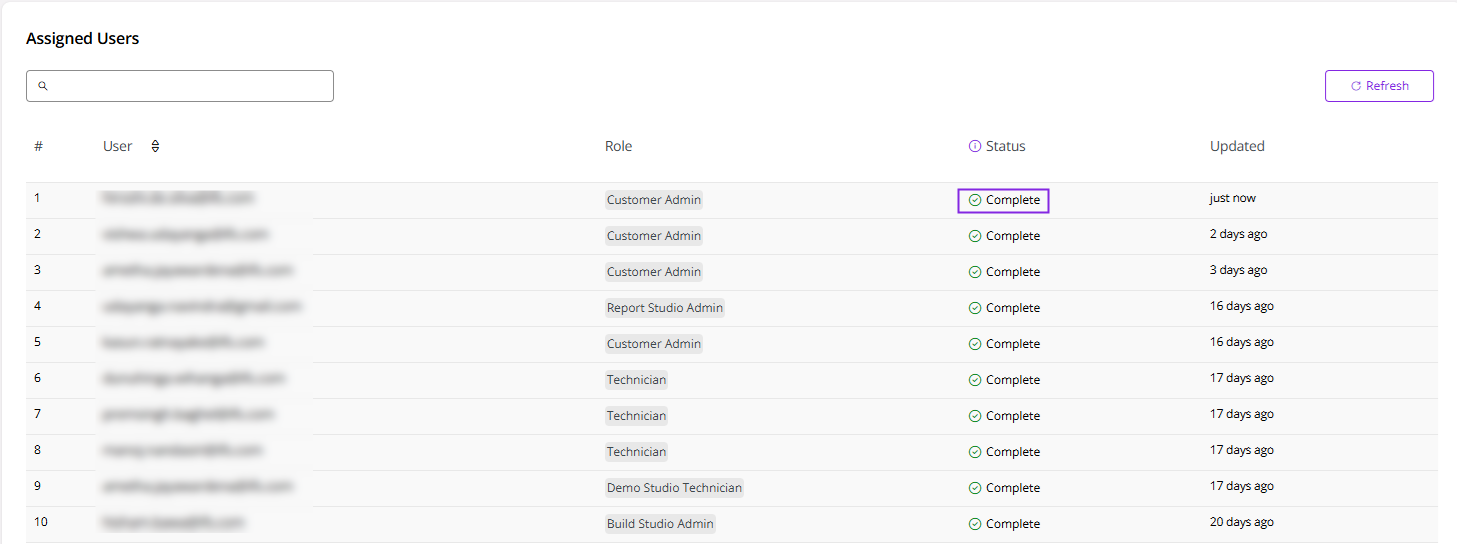
Task: Click row number 10
Action: (x=41, y=522)
